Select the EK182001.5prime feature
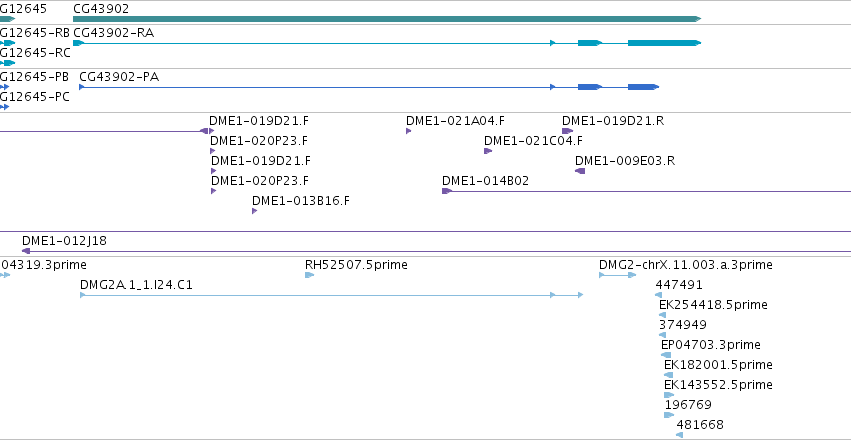Screen dimensions: 851x440 [669, 375]
